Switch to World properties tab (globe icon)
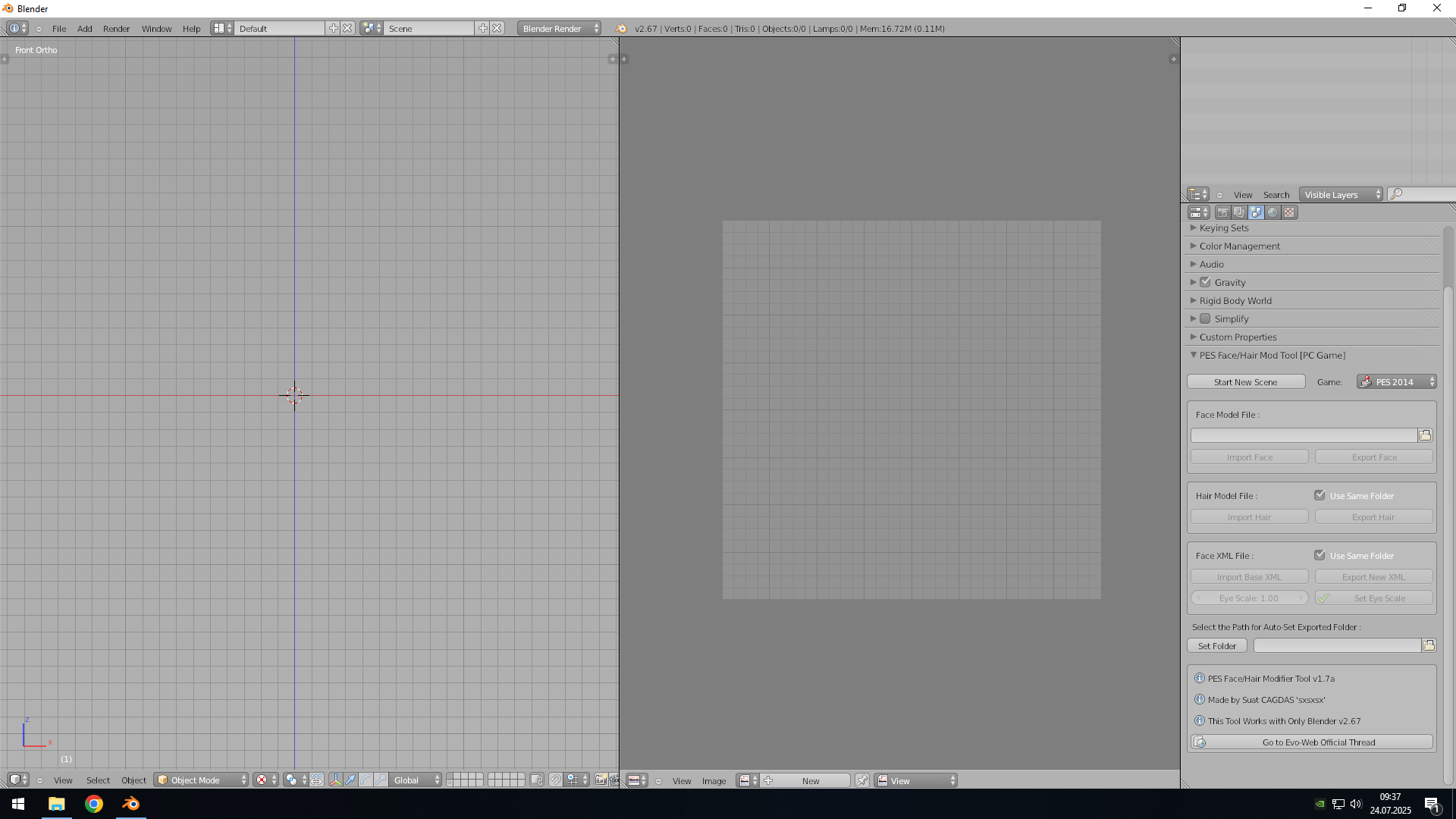 click(x=1272, y=213)
